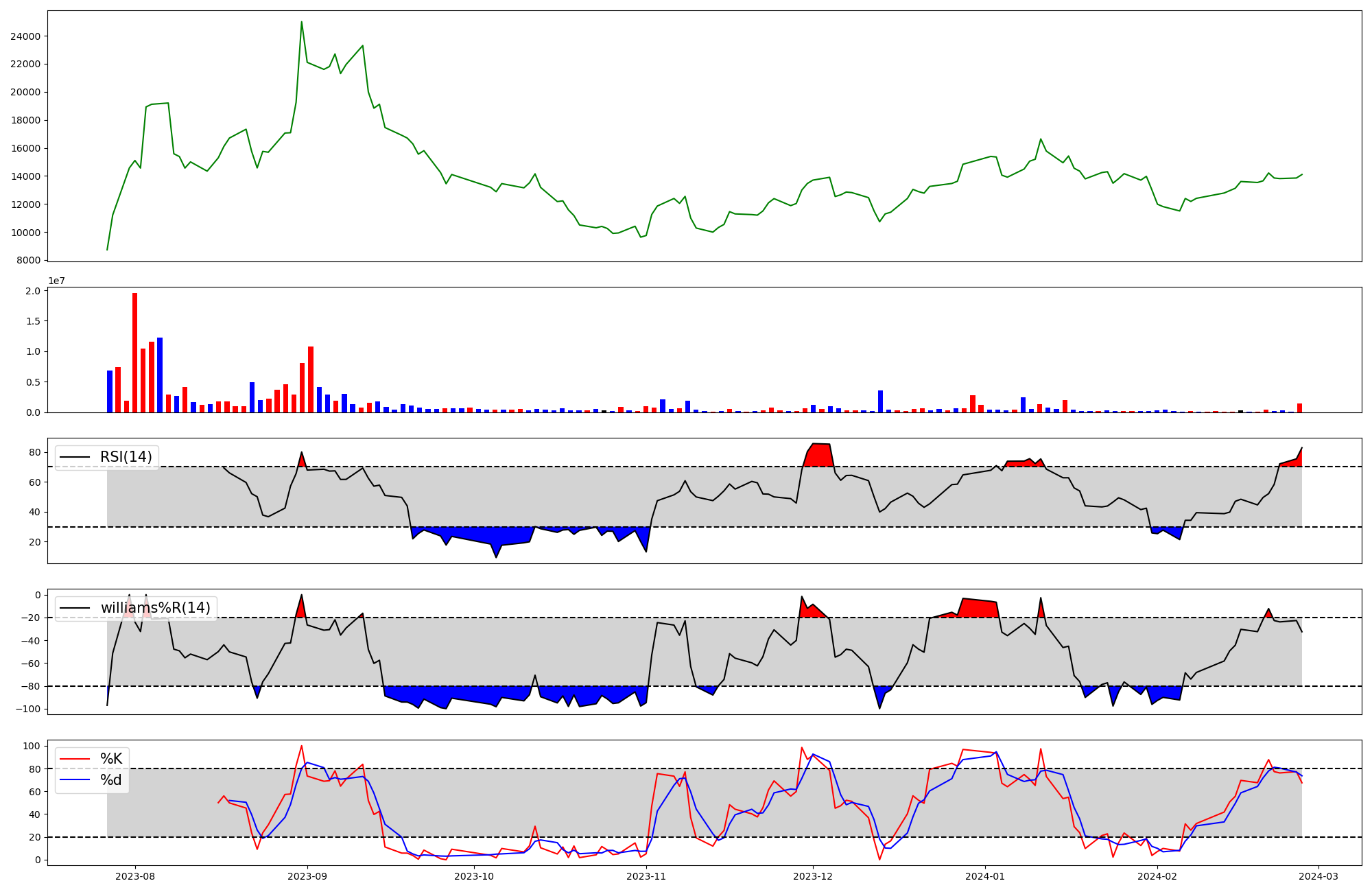Image resolution: width=1372 pixels, height=892 pixels.
Task: Click the large red RSI overbought area in December
Action: point(820,455)
